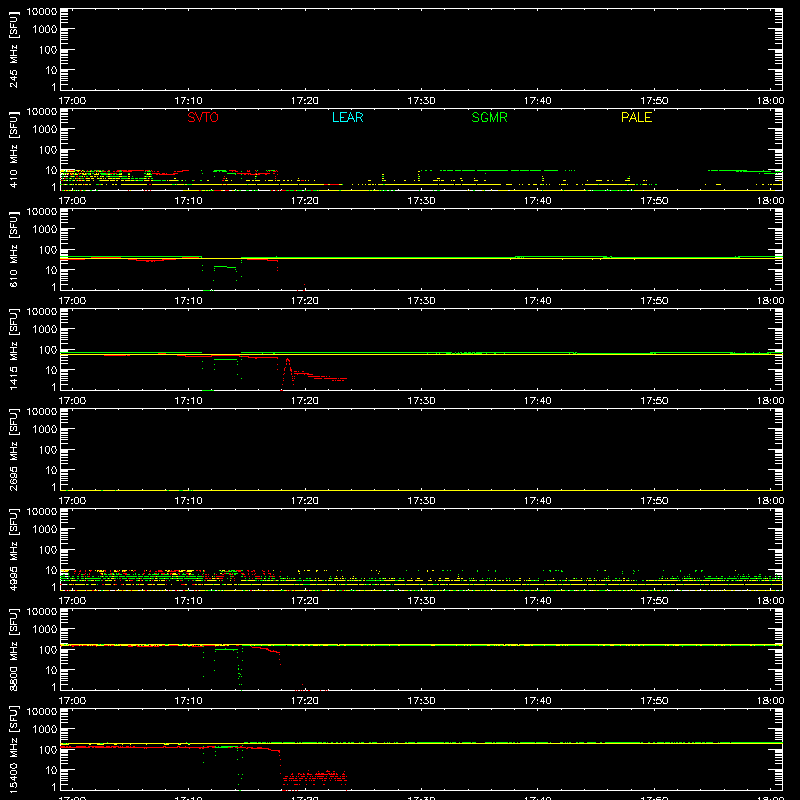Click 17:20 time label under 610 MHz panel
Screen dimensions: 800x800
coord(305,301)
